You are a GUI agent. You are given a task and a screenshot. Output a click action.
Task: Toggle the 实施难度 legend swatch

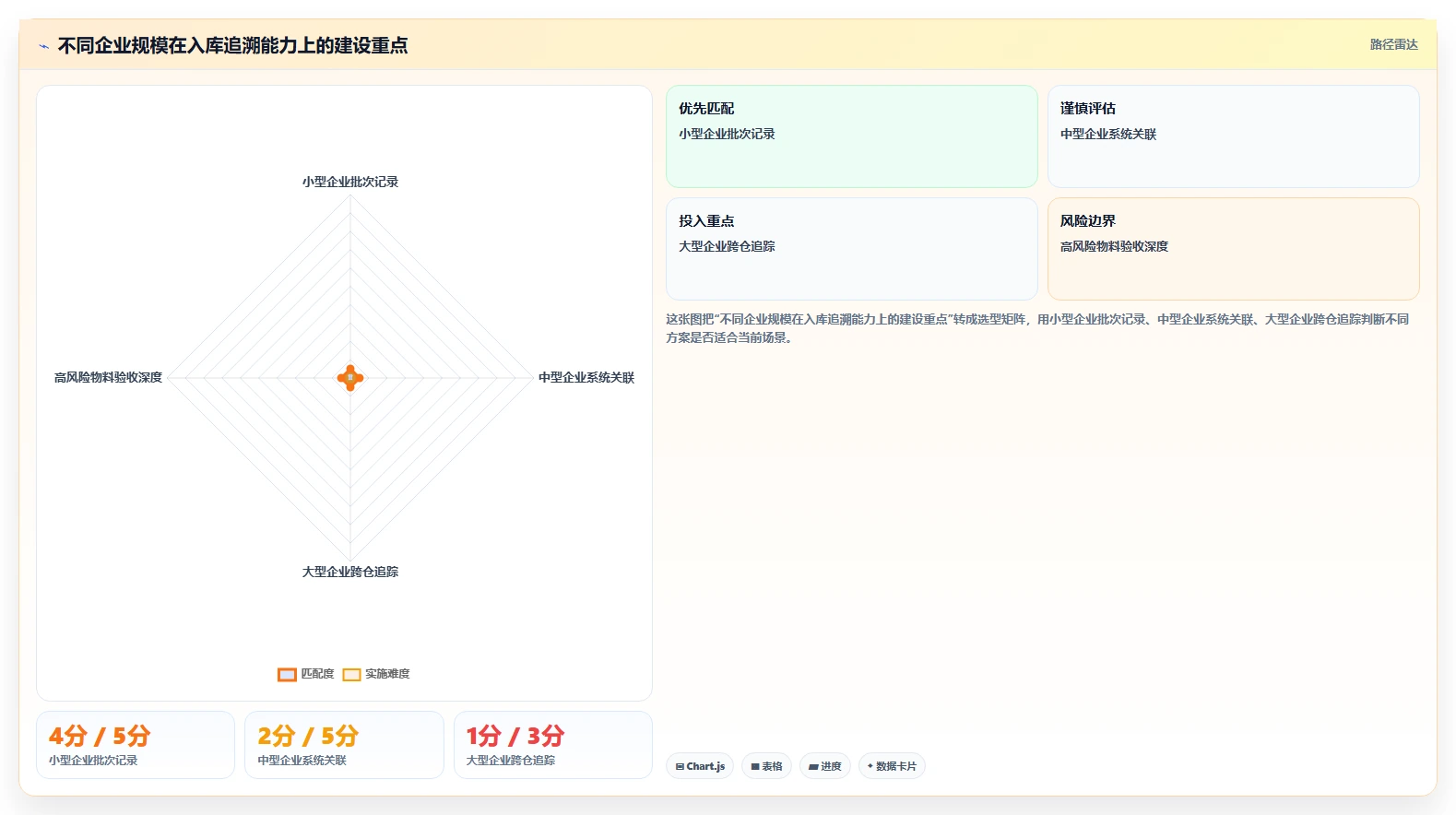click(351, 675)
